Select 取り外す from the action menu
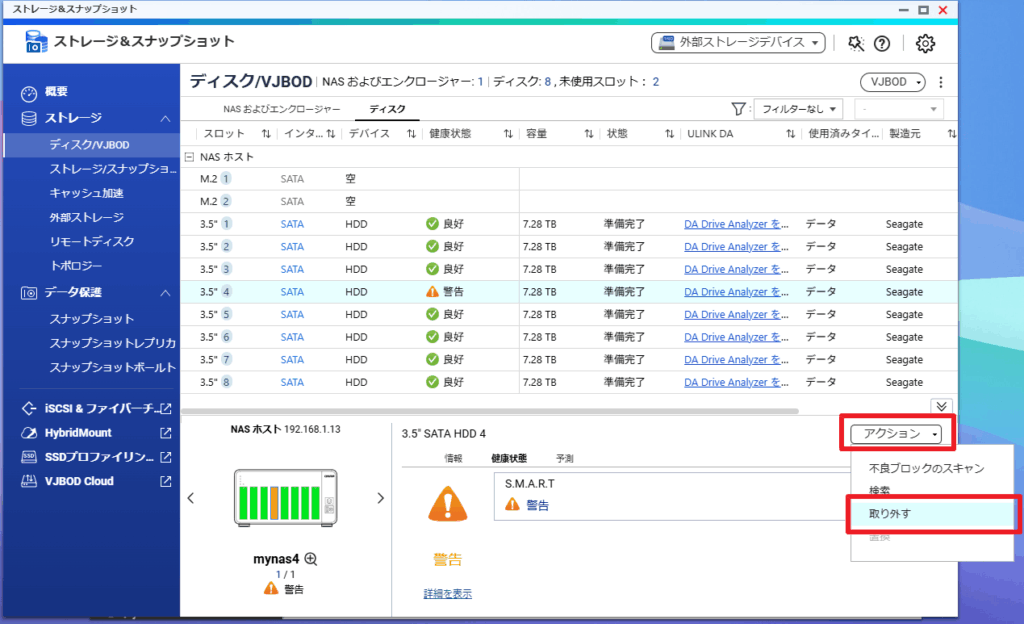Image resolution: width=1024 pixels, height=624 pixels. 932,514
